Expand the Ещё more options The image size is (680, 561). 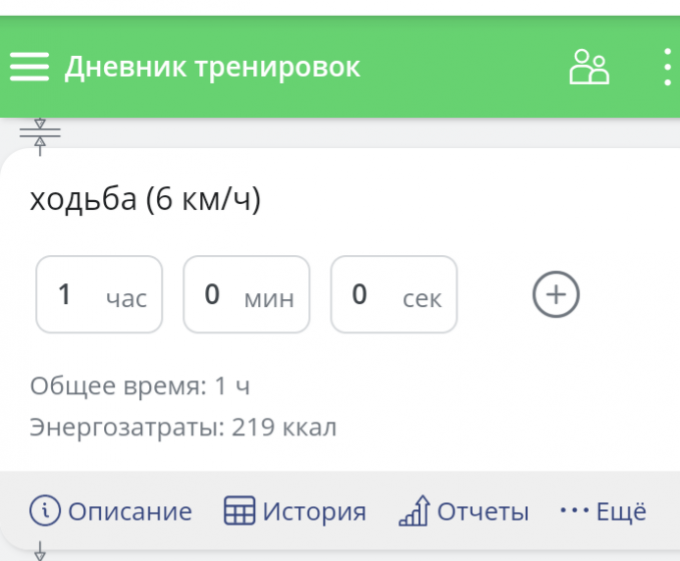pyautogui.click(x=603, y=511)
